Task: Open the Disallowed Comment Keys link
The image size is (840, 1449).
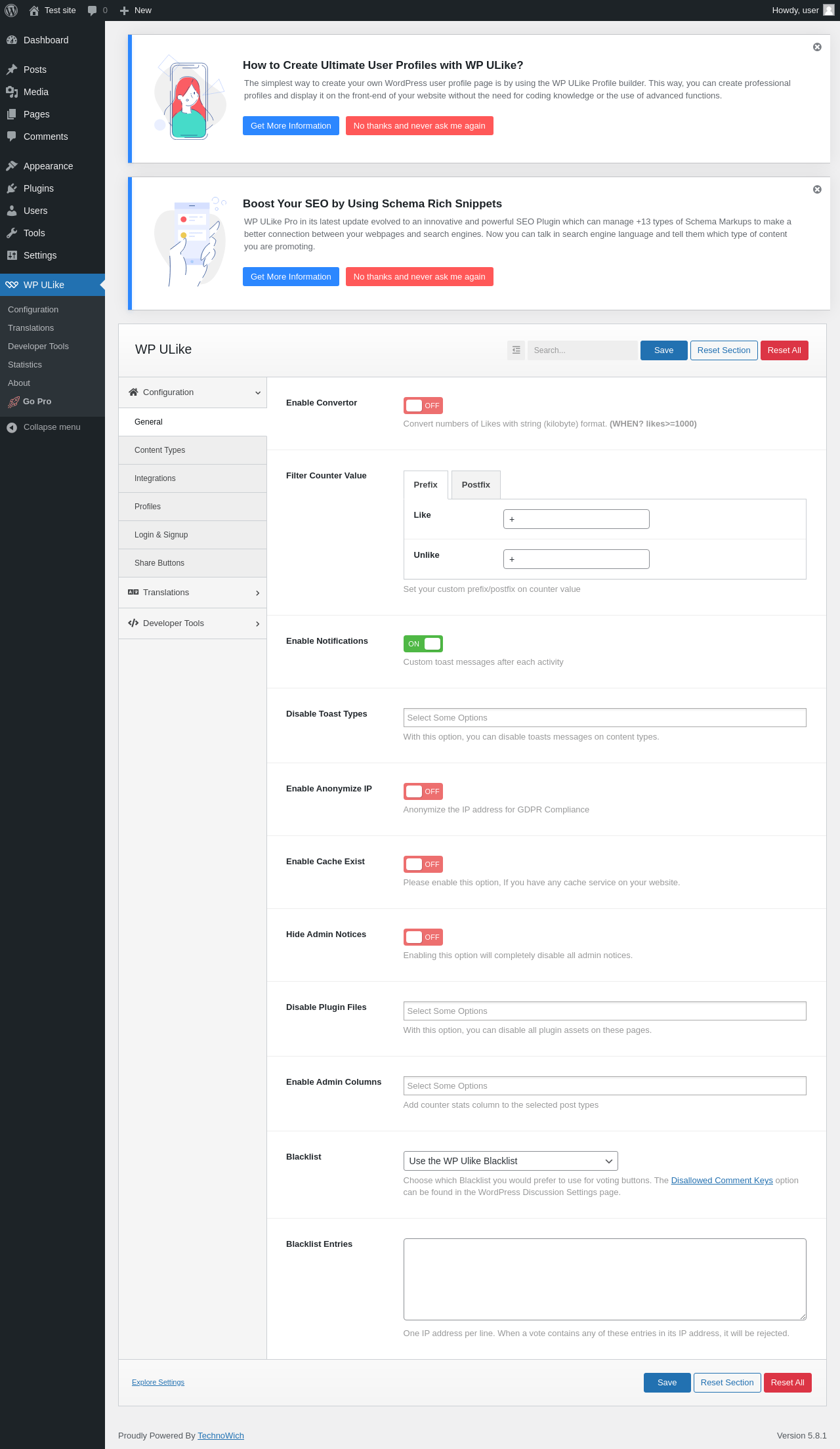Action: pos(722,1181)
